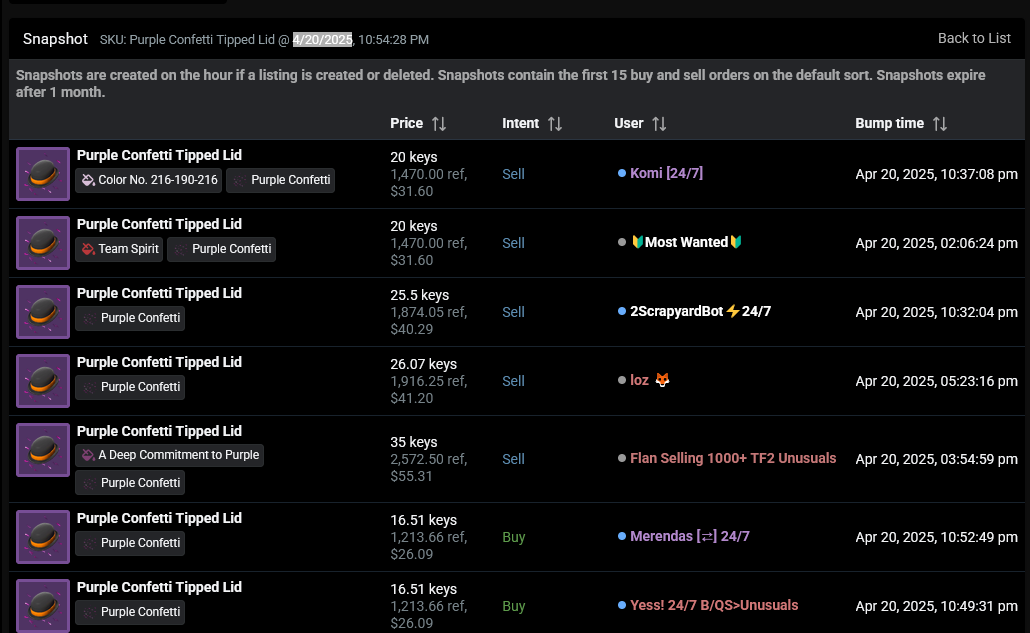Click bump time Apr 20, 2025, 10:37:08 pm
This screenshot has height=633, width=1030.
coord(937,174)
